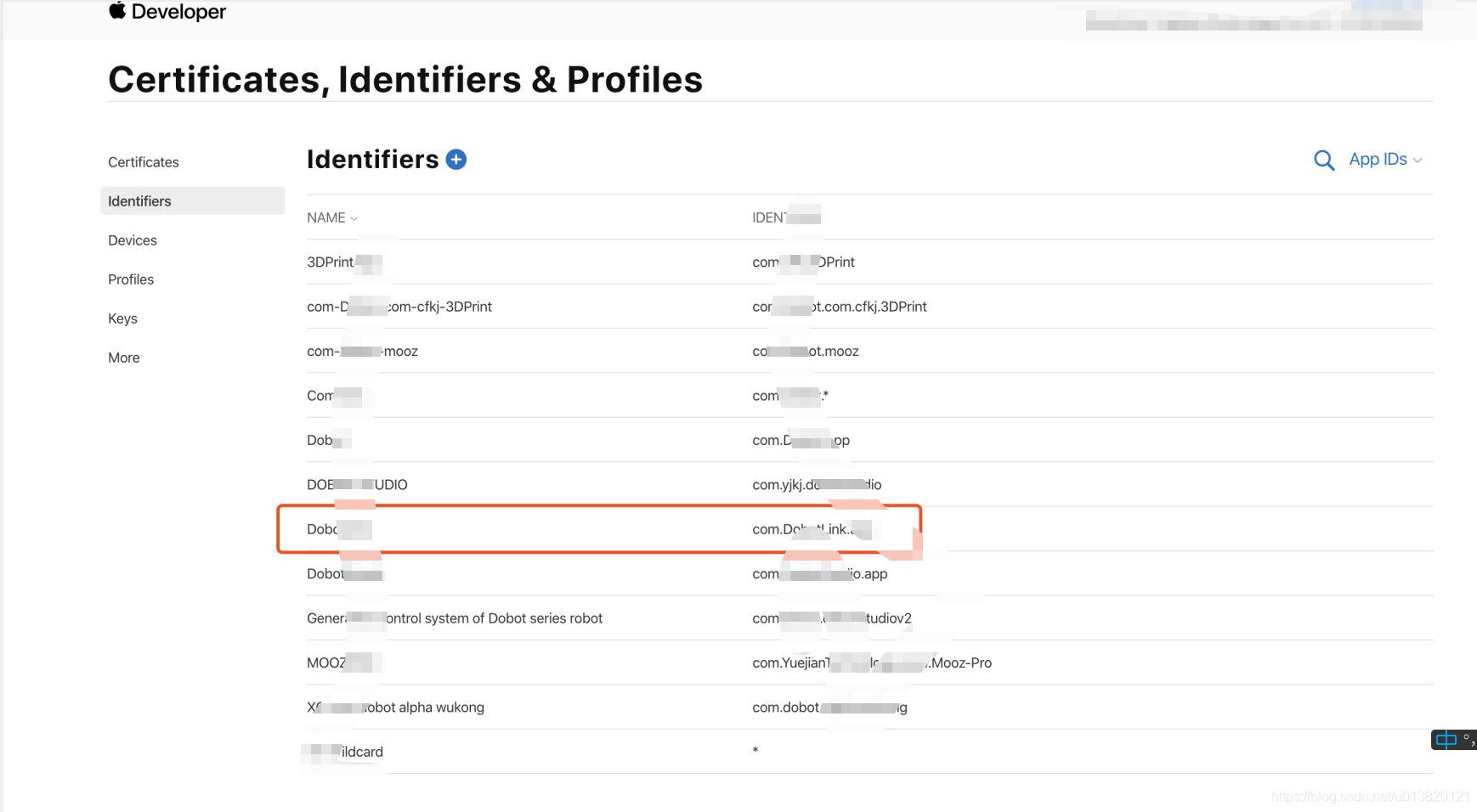Select the com-cfkj-3DPrint identifier row
The height and width of the screenshot is (812, 1477).
click(869, 307)
